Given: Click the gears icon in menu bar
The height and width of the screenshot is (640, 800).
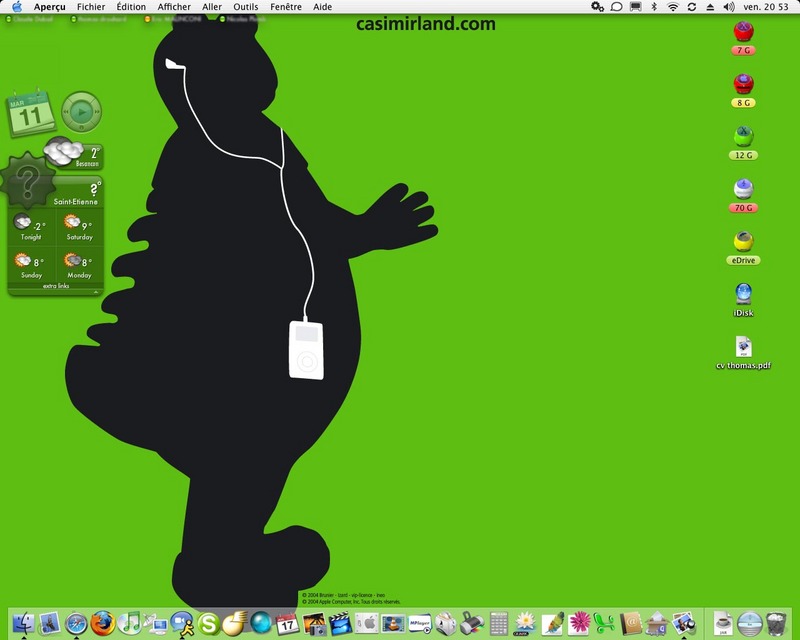Looking at the screenshot, I should tap(597, 7).
